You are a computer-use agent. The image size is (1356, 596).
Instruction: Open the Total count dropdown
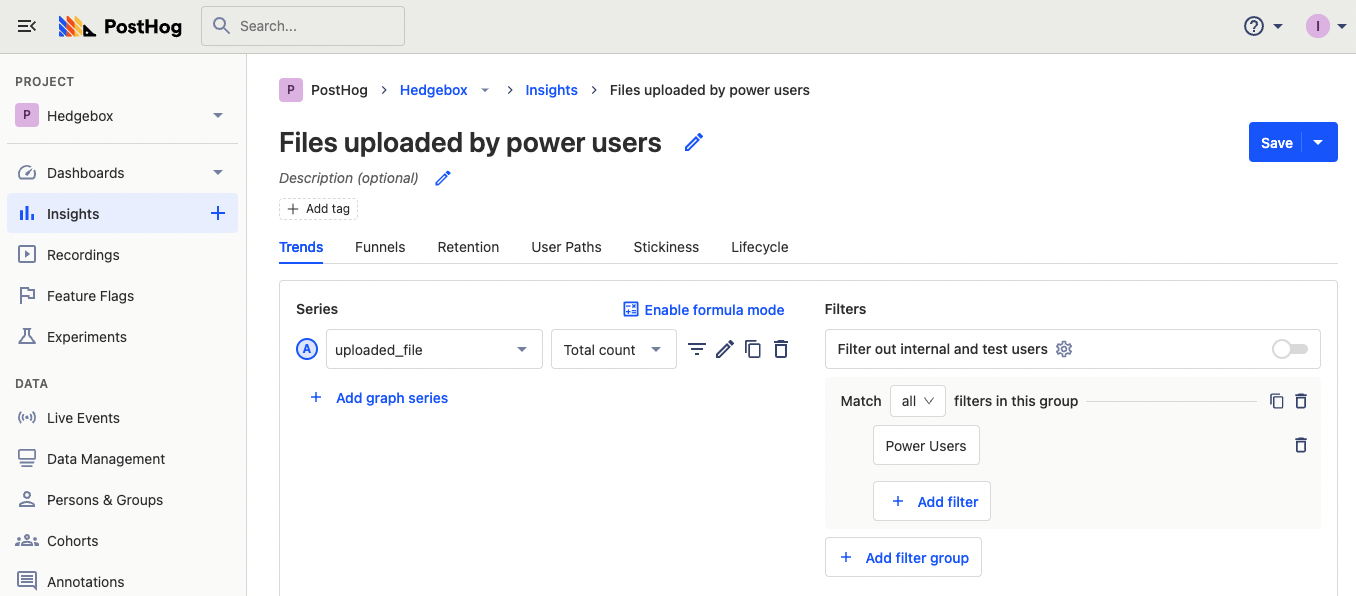pos(613,349)
